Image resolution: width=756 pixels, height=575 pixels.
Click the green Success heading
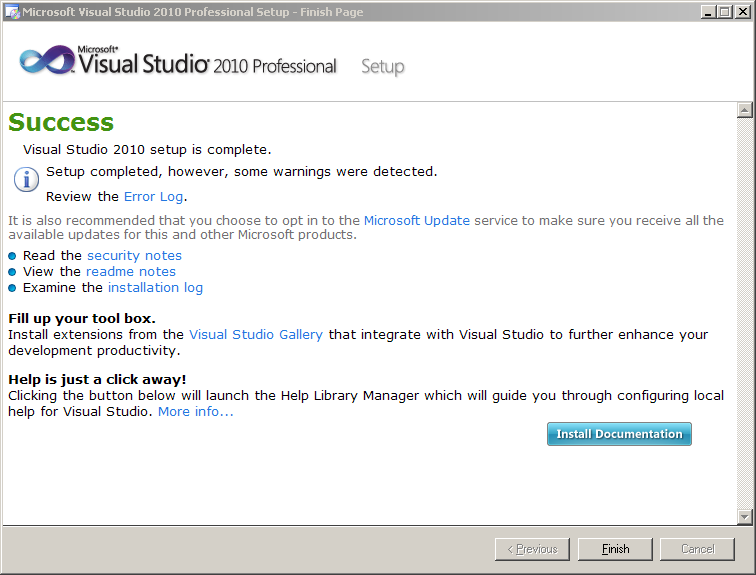point(61,122)
